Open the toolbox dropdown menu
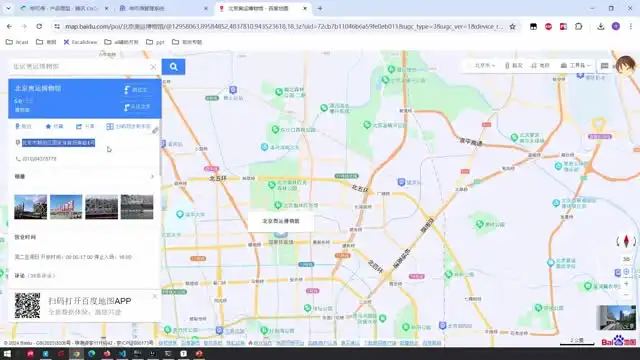The image size is (640, 360). point(576,65)
